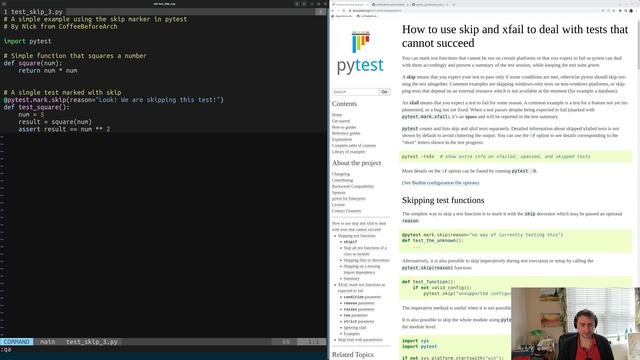This screenshot has width=640, height=360.
Task: Click COMMAND mode indicator in Vim
Action: pyautogui.click(x=16, y=342)
